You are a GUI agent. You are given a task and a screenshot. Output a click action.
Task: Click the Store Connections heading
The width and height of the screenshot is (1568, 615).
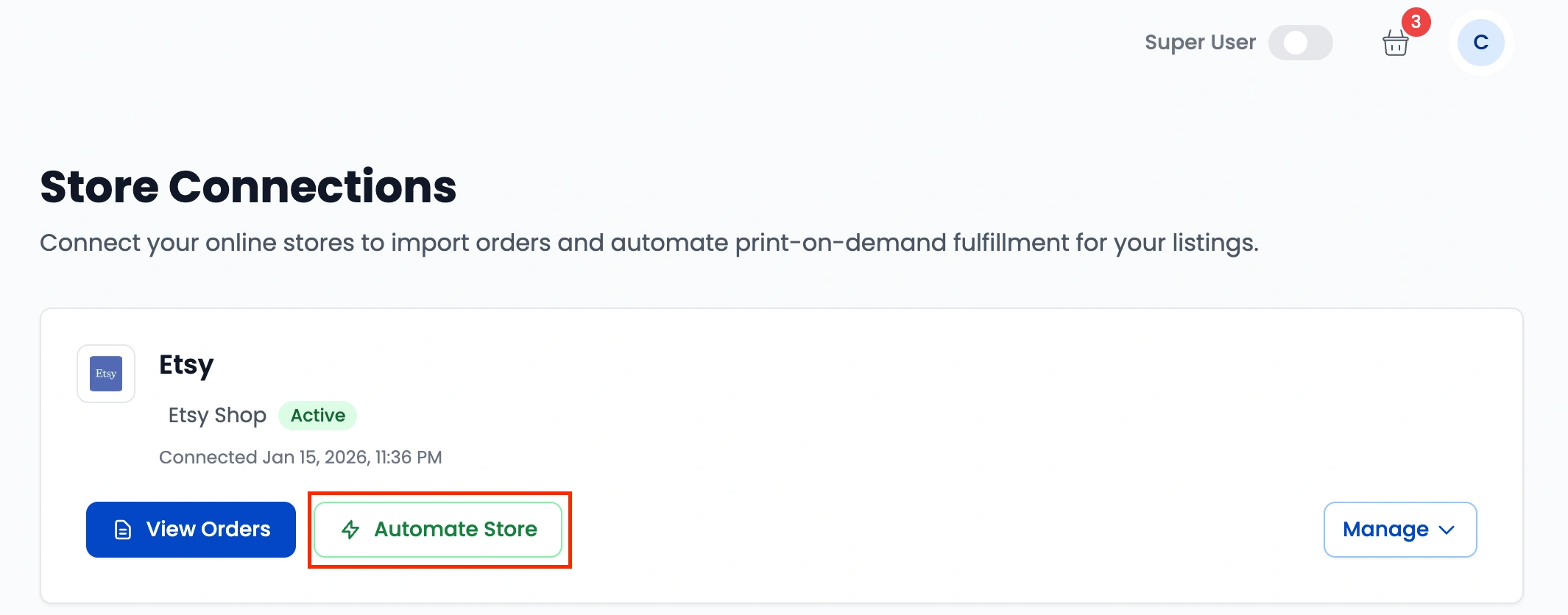248,186
